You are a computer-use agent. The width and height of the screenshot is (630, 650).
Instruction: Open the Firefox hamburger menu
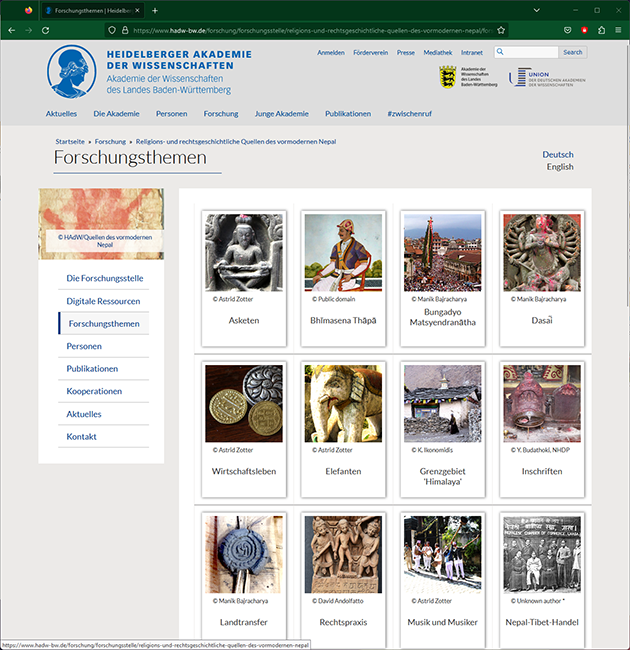(618, 30)
